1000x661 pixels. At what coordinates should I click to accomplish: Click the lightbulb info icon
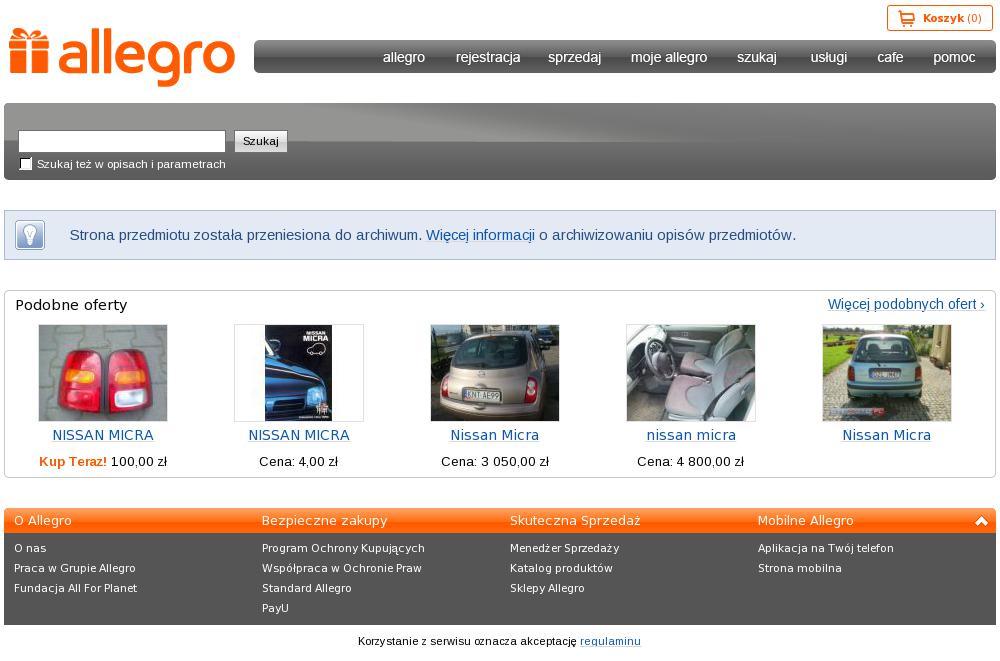30,235
